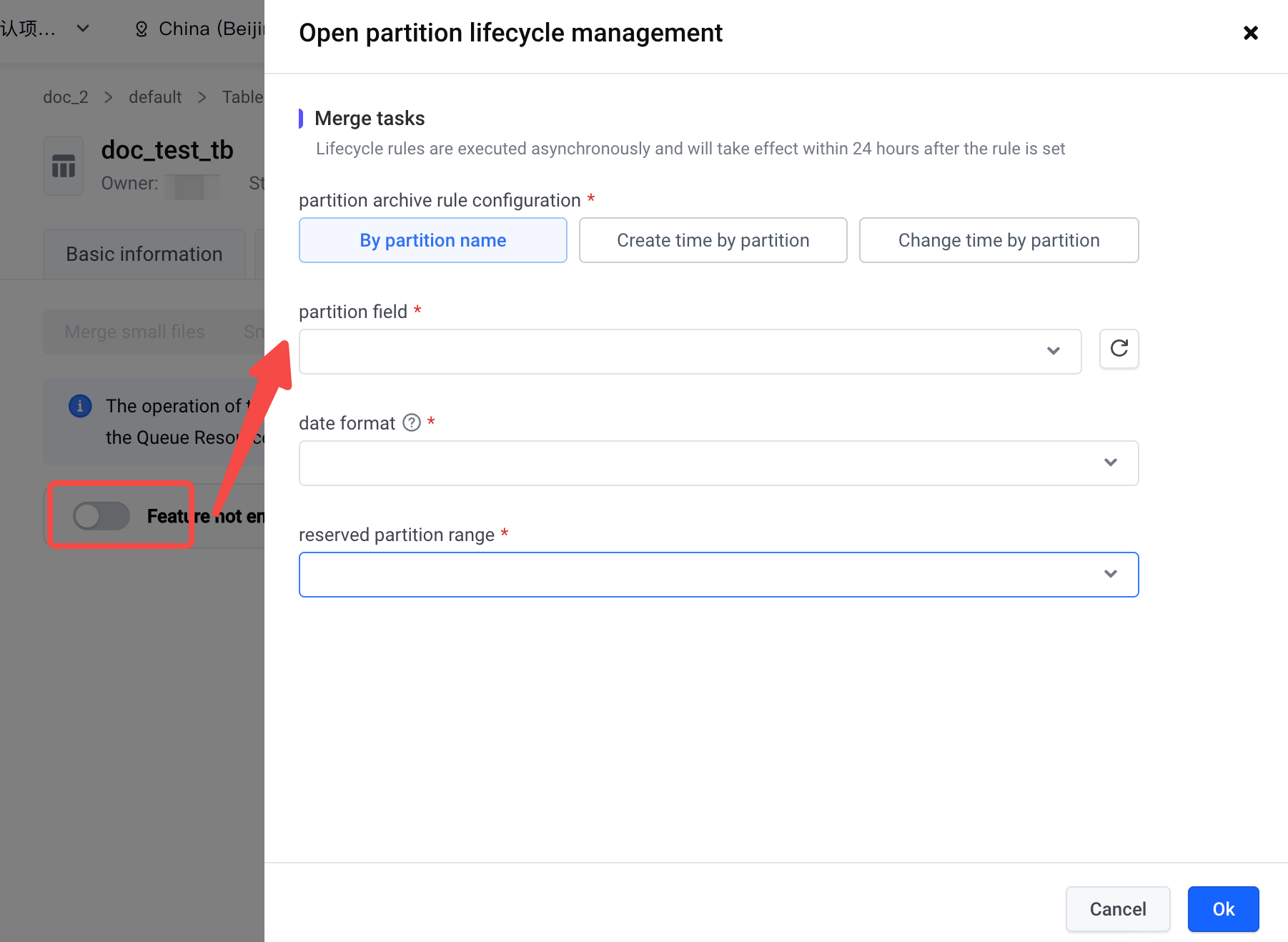Go to doc_2 breadcrumb
1288x942 pixels.
pos(66,96)
